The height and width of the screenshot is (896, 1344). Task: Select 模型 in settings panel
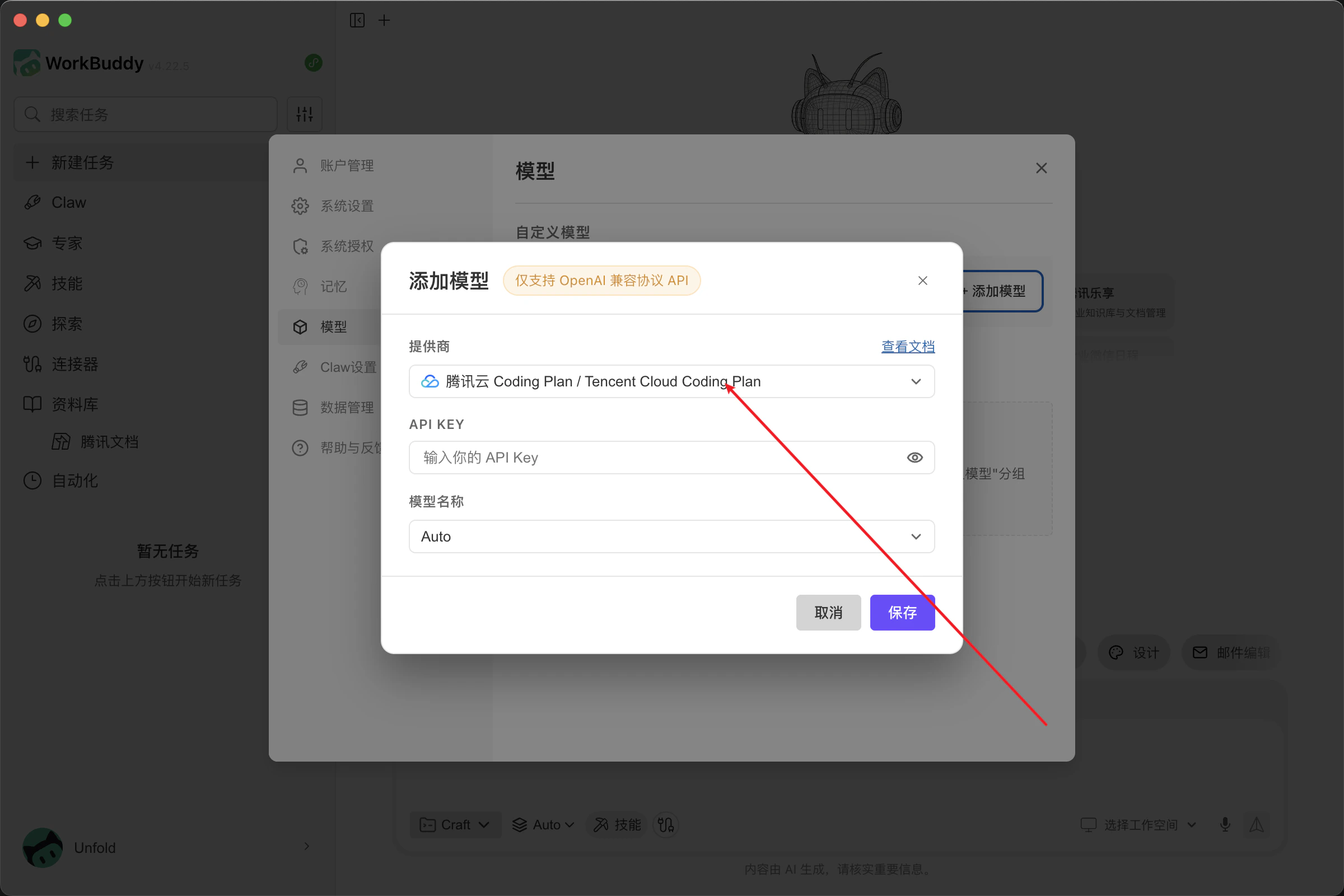click(329, 327)
